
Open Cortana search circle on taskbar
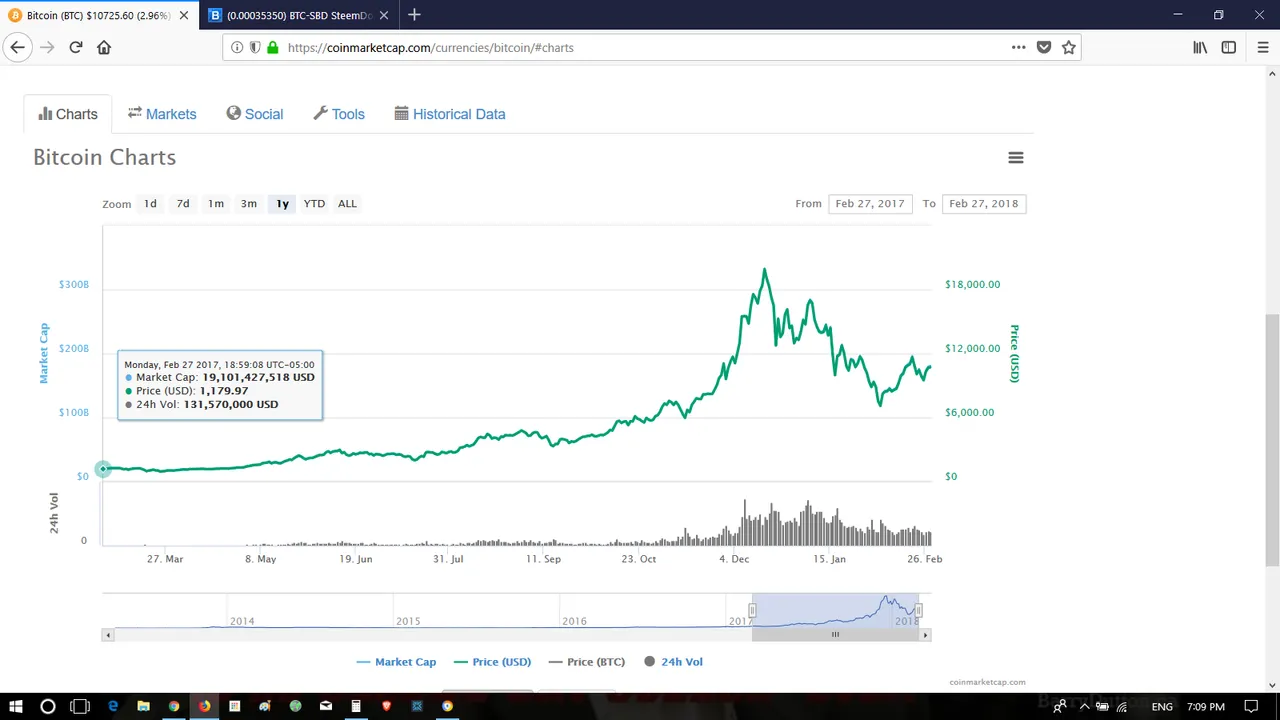(x=48, y=706)
